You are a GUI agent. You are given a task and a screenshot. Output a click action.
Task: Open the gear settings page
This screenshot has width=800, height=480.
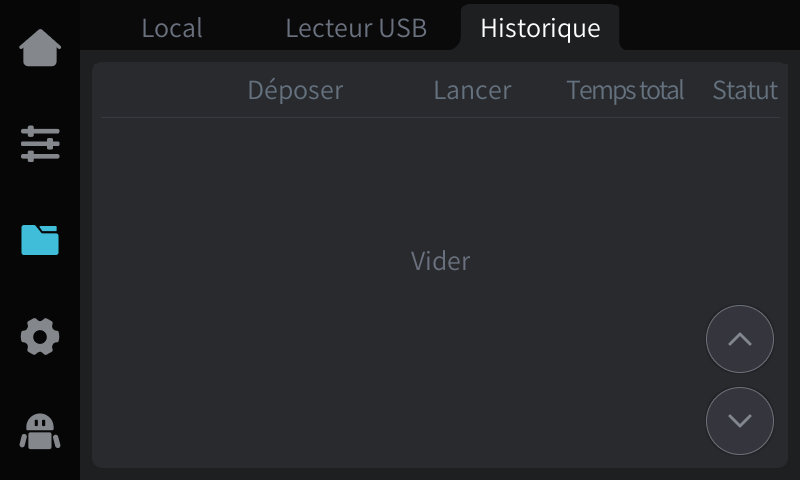point(40,336)
